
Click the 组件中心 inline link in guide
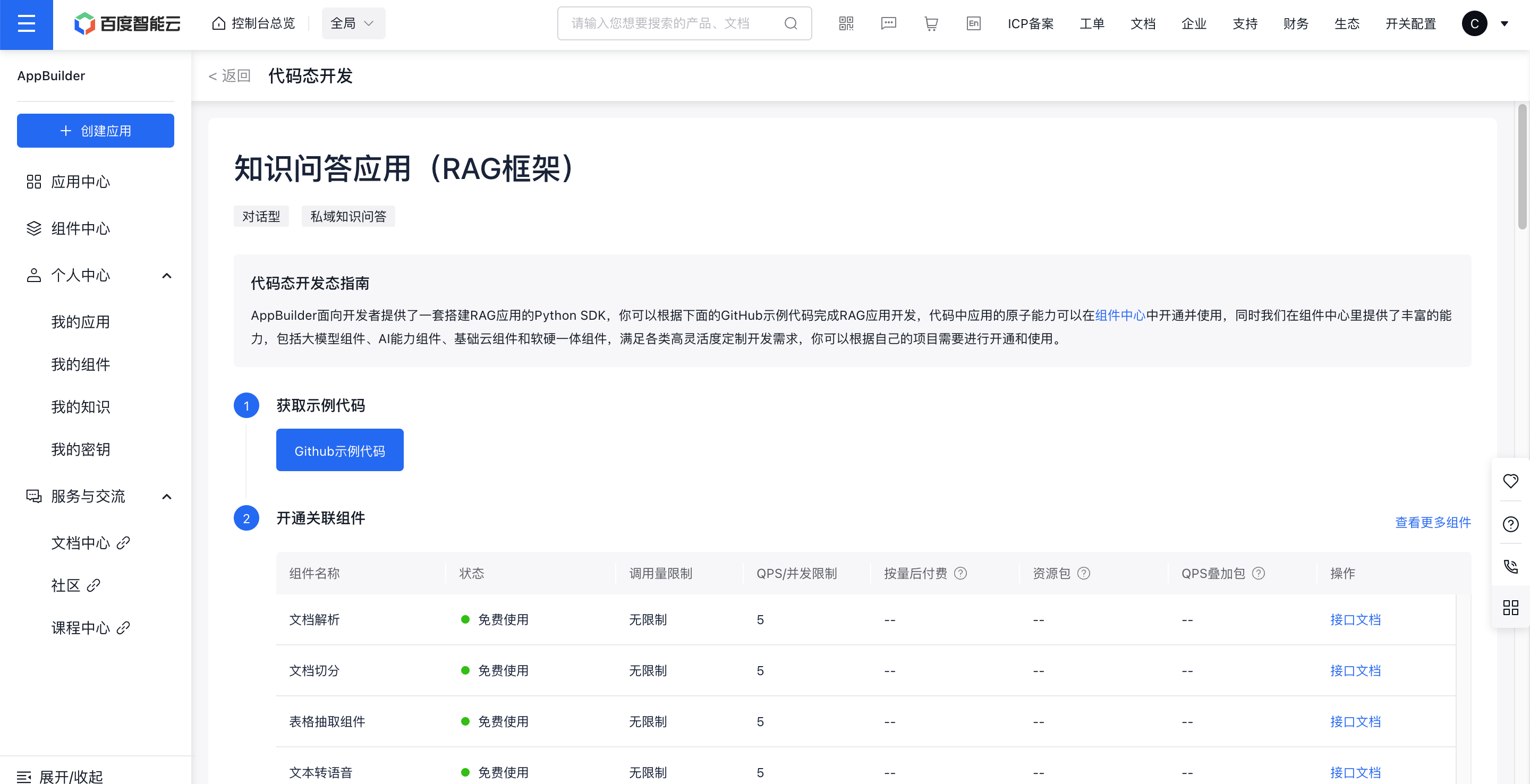point(1120,316)
